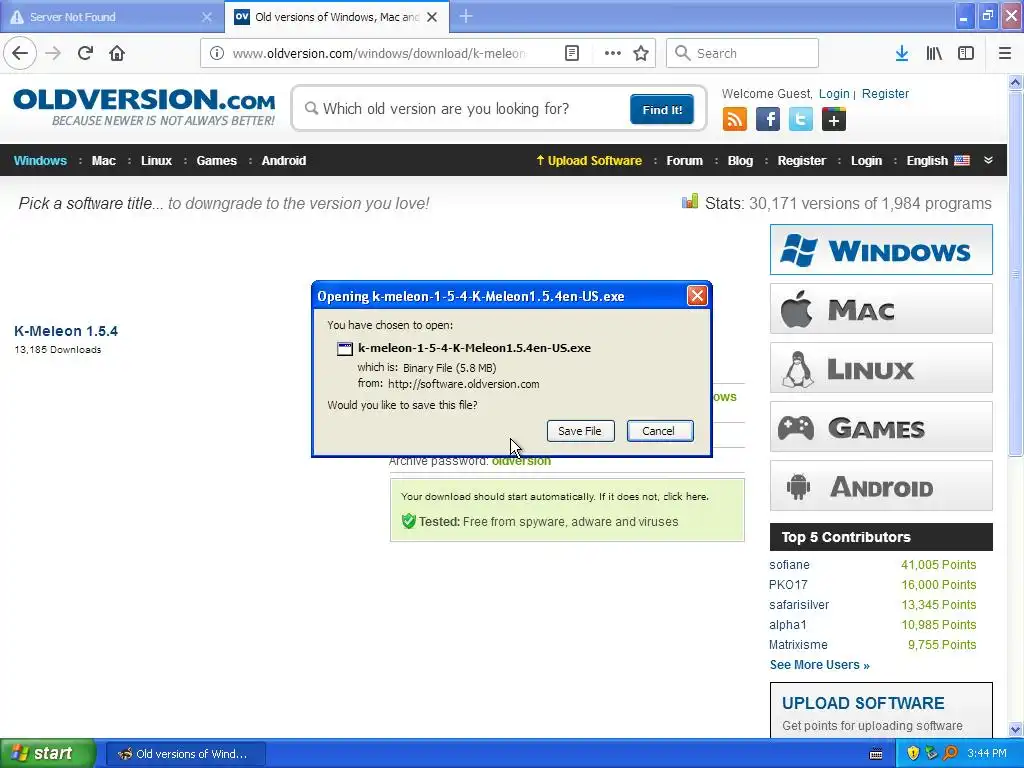Bookmark this page with the star icon
The width and height of the screenshot is (1024, 768).
point(641,54)
